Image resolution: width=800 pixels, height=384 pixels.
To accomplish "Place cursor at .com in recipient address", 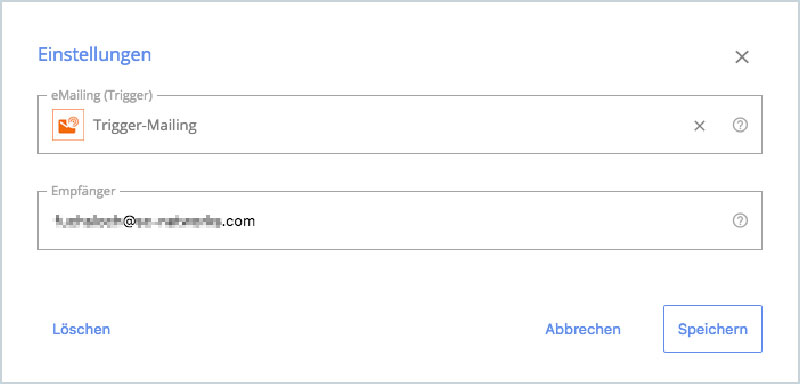I will pyautogui.click(x=238, y=221).
